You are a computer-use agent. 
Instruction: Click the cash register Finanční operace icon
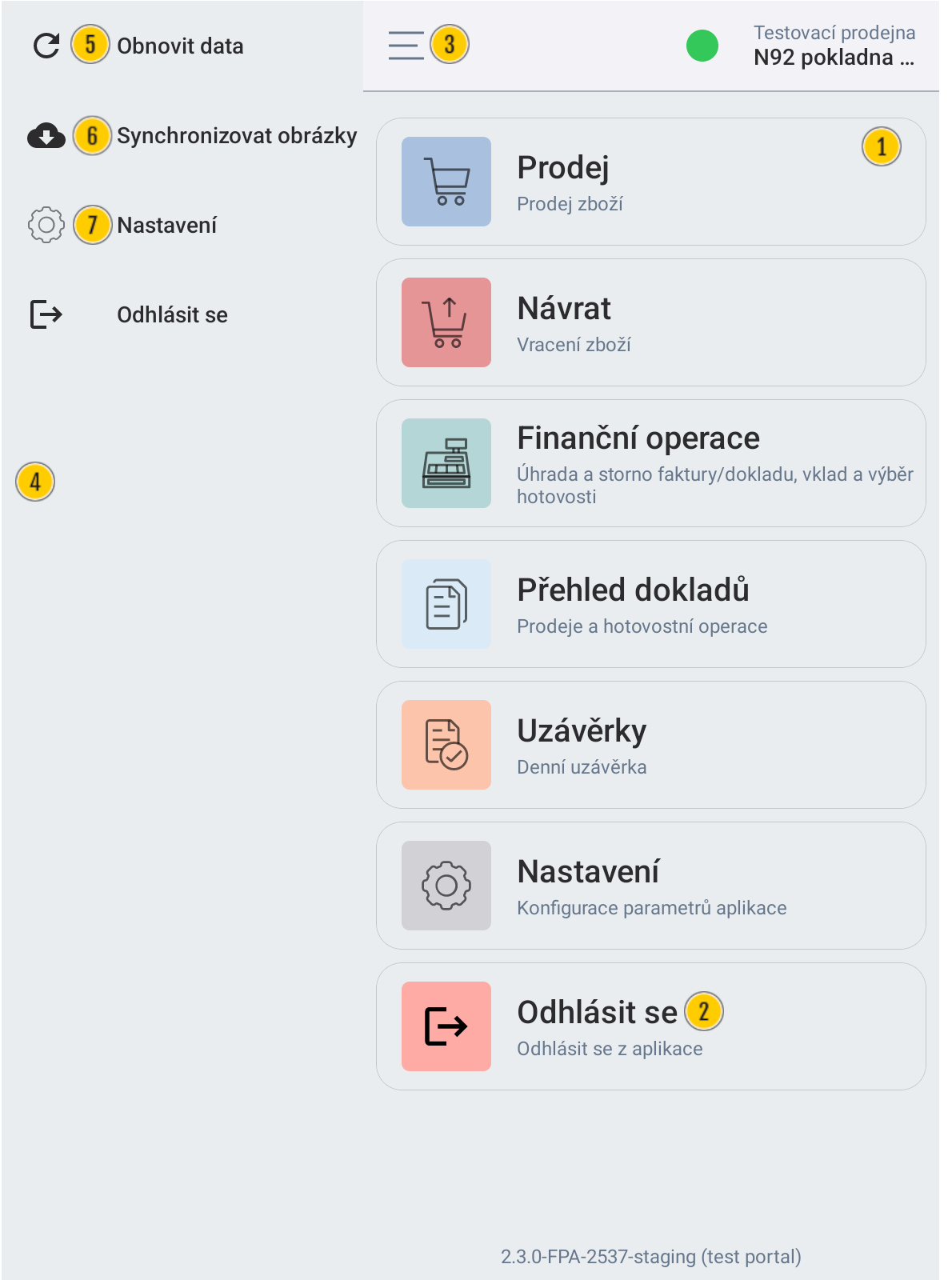pyautogui.click(x=446, y=463)
